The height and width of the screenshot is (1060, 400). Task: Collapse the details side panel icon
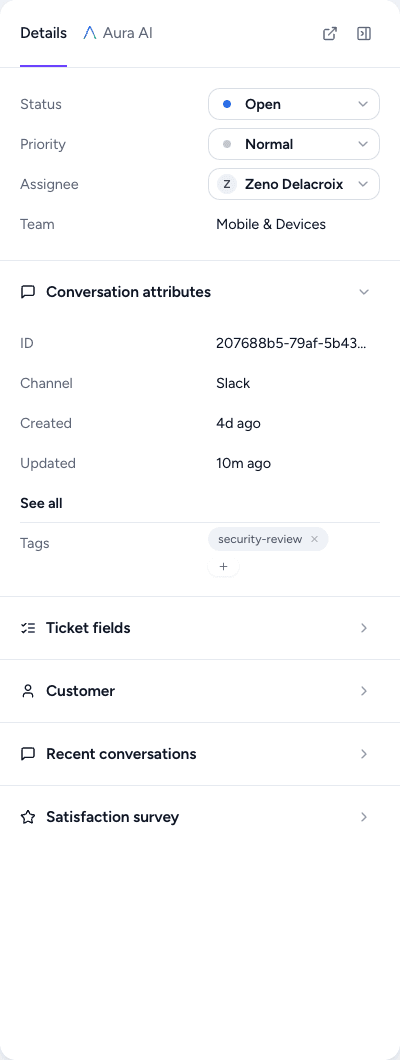(x=364, y=33)
